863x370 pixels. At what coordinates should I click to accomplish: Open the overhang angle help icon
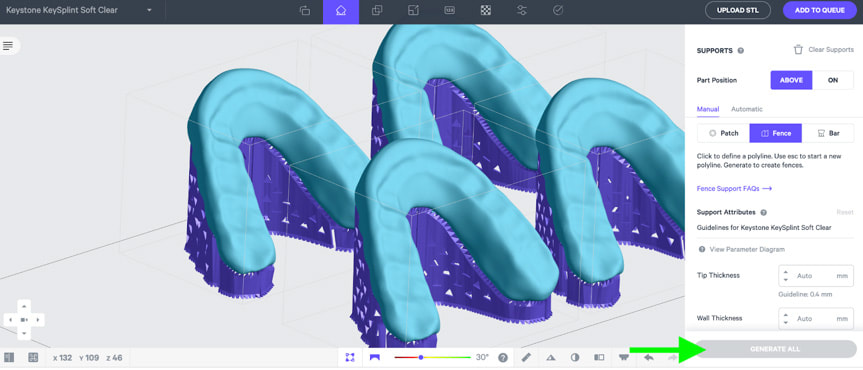point(502,357)
